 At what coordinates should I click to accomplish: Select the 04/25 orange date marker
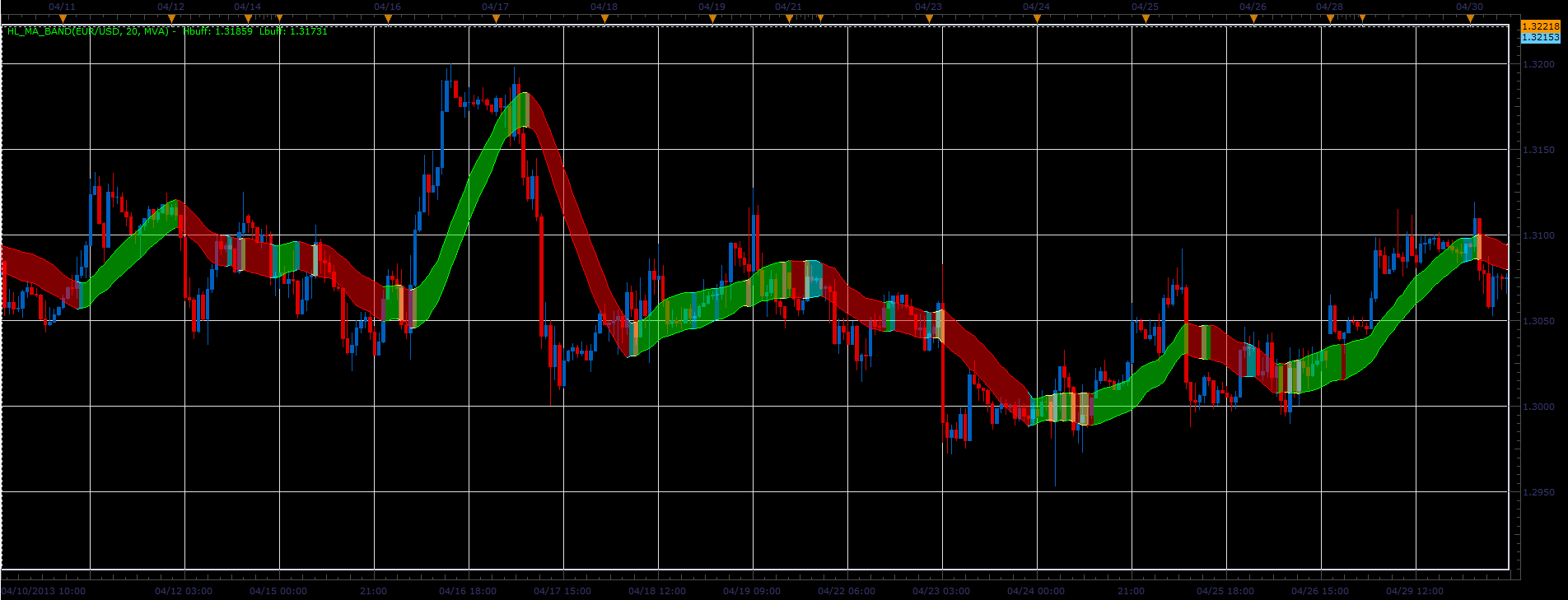1146,18
